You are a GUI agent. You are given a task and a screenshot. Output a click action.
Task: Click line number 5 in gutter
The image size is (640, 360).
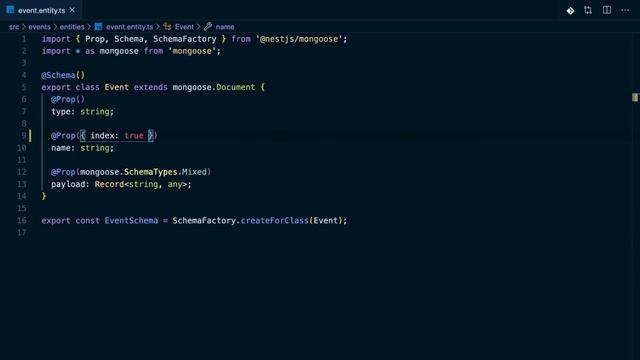[x=24, y=87]
